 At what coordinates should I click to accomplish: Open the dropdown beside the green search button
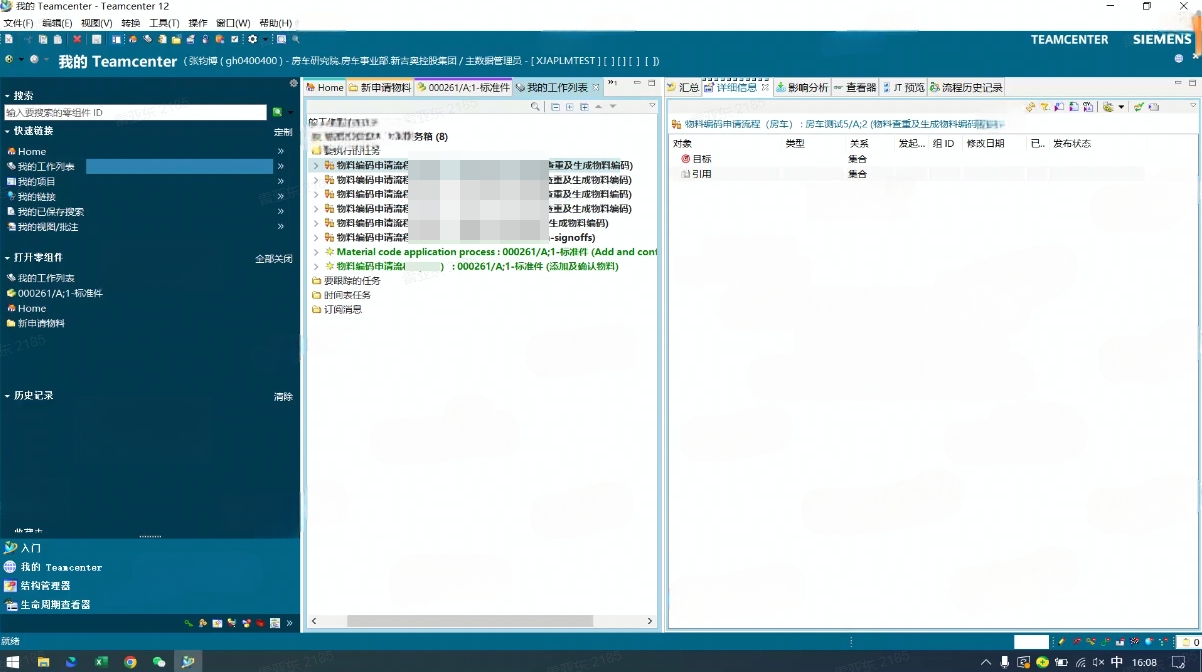tap(291, 113)
